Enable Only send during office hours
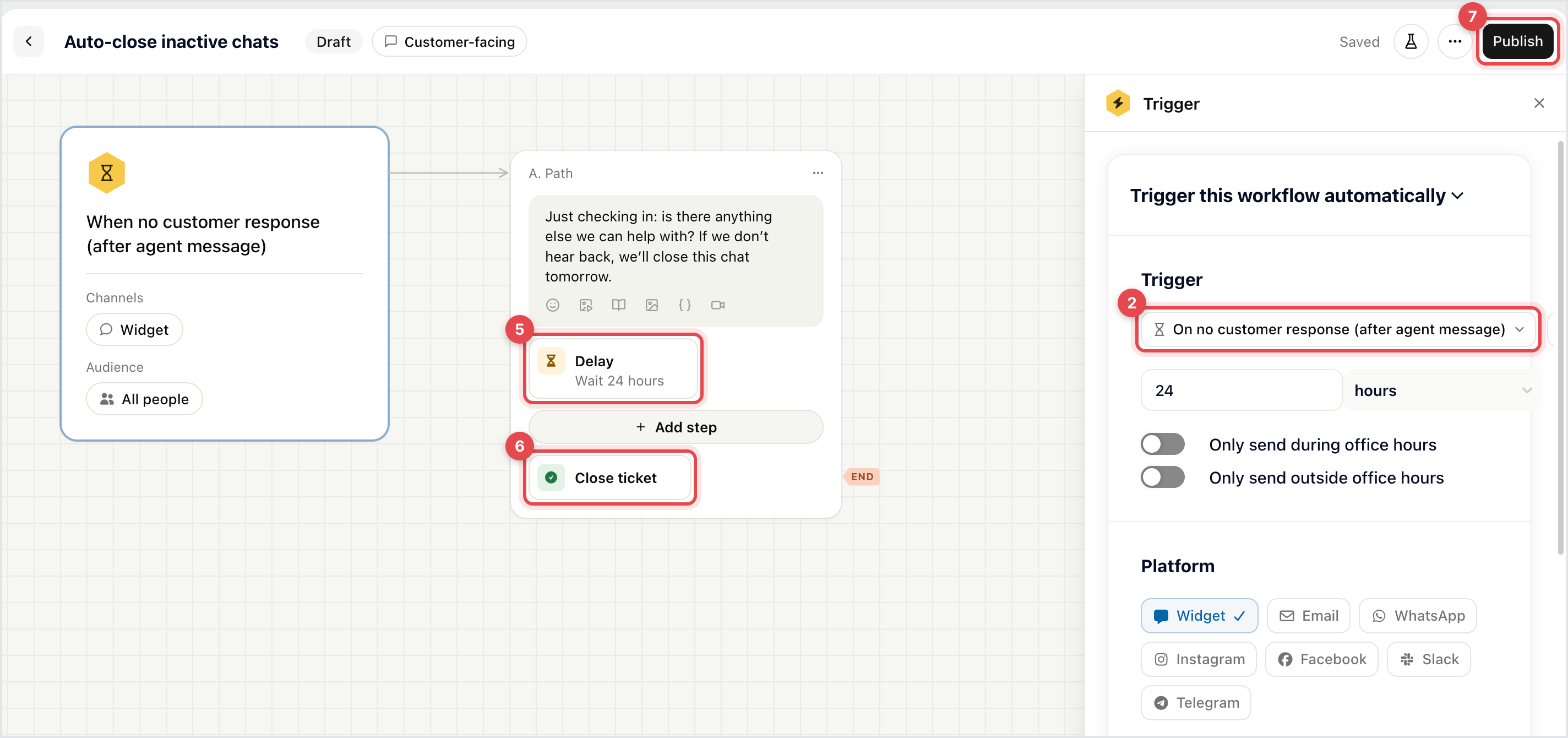Viewport: 1568px width, 738px height. pyautogui.click(x=1163, y=444)
